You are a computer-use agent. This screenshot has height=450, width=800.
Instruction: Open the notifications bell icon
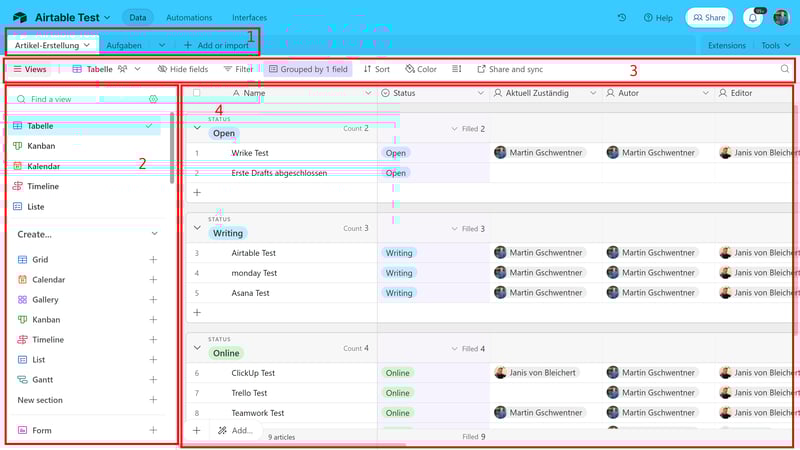753,18
